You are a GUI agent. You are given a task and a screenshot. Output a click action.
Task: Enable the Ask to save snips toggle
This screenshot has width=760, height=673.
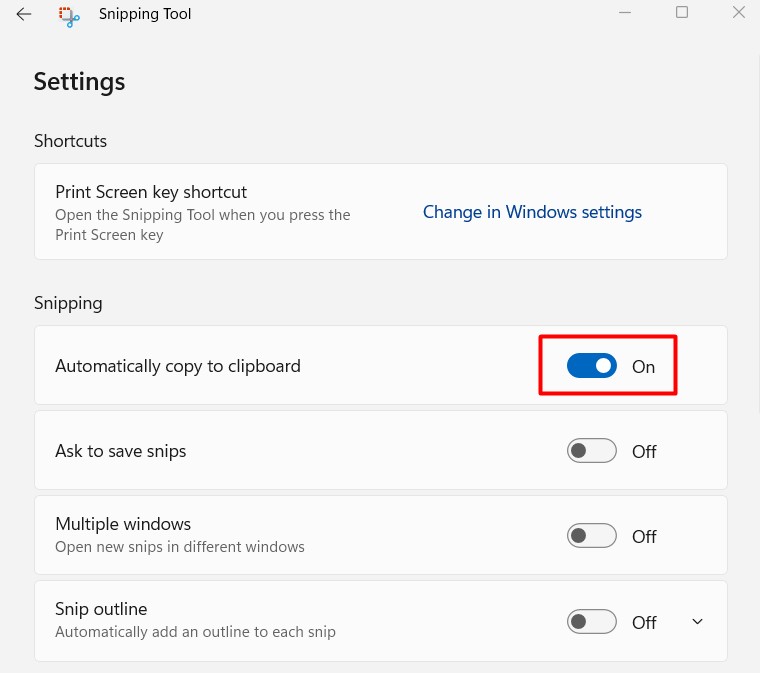[x=591, y=451]
